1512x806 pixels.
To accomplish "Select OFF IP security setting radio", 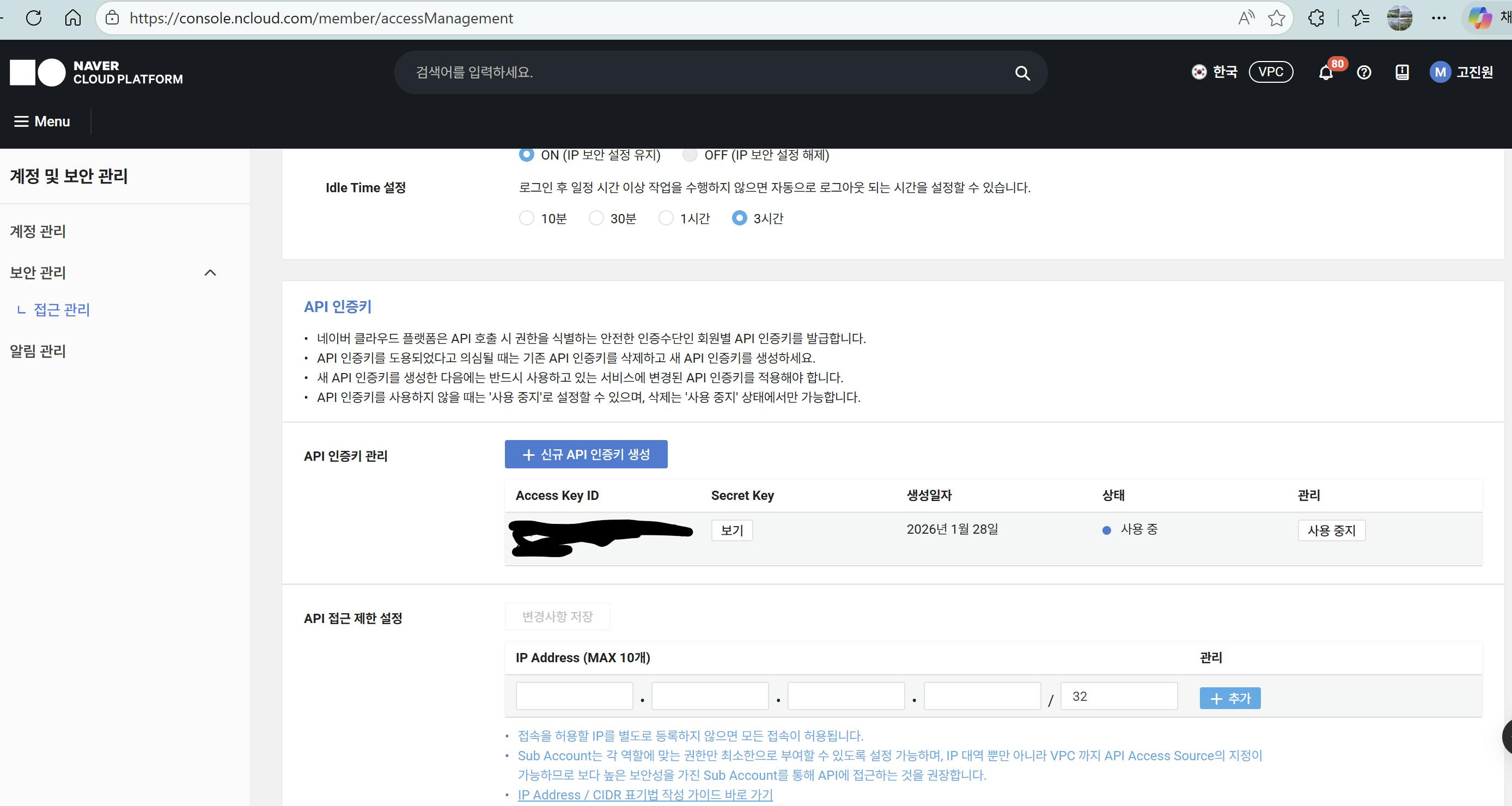I will pyautogui.click(x=690, y=155).
